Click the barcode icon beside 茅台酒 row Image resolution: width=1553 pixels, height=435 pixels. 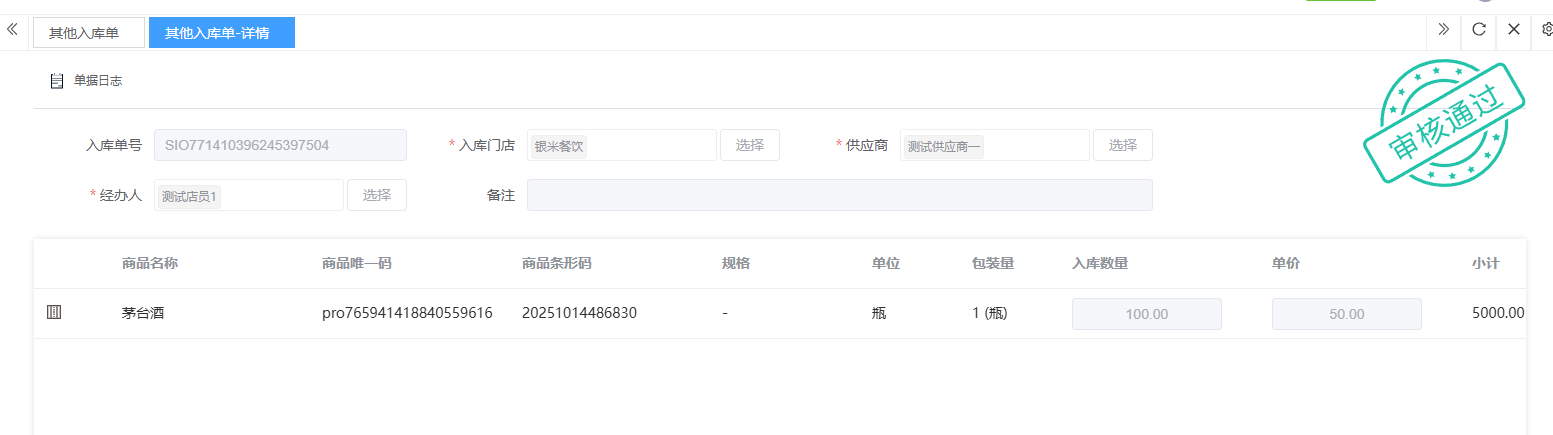click(x=54, y=313)
